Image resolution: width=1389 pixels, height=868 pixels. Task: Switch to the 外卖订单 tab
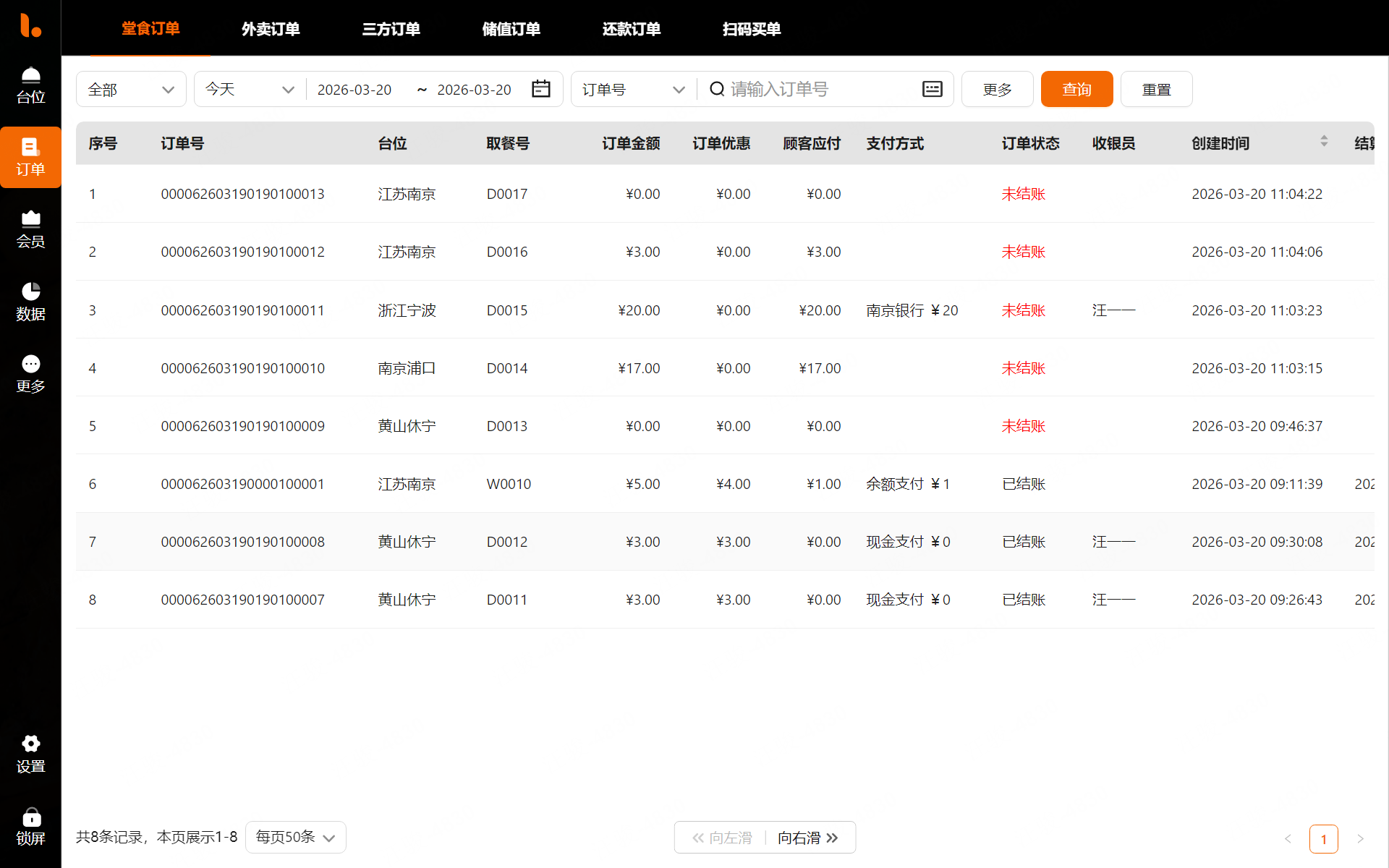271,29
